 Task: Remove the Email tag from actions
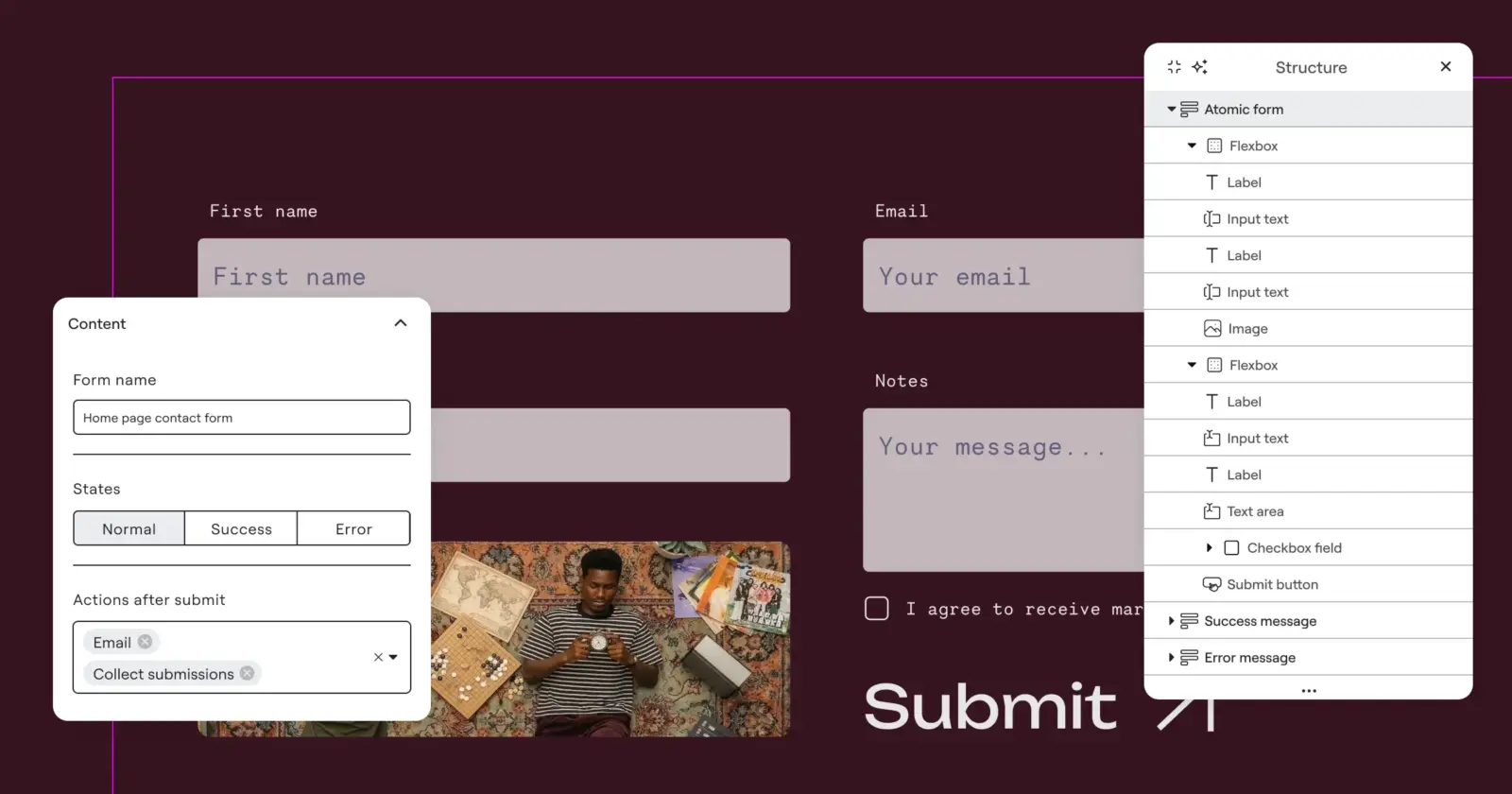coord(145,642)
